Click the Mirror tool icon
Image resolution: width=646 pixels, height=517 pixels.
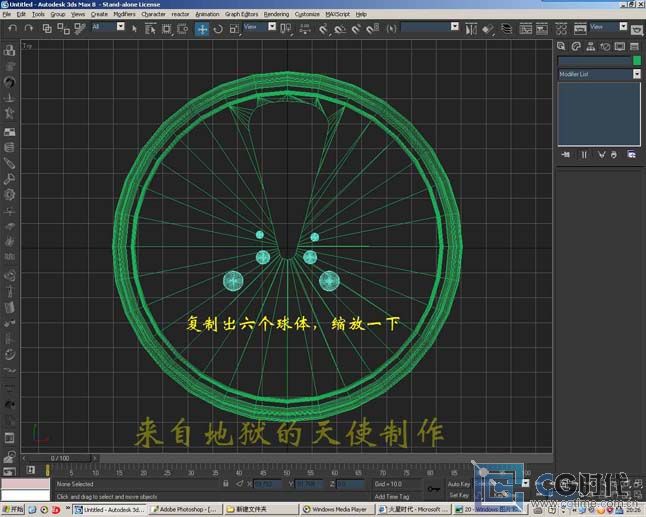tap(471, 29)
